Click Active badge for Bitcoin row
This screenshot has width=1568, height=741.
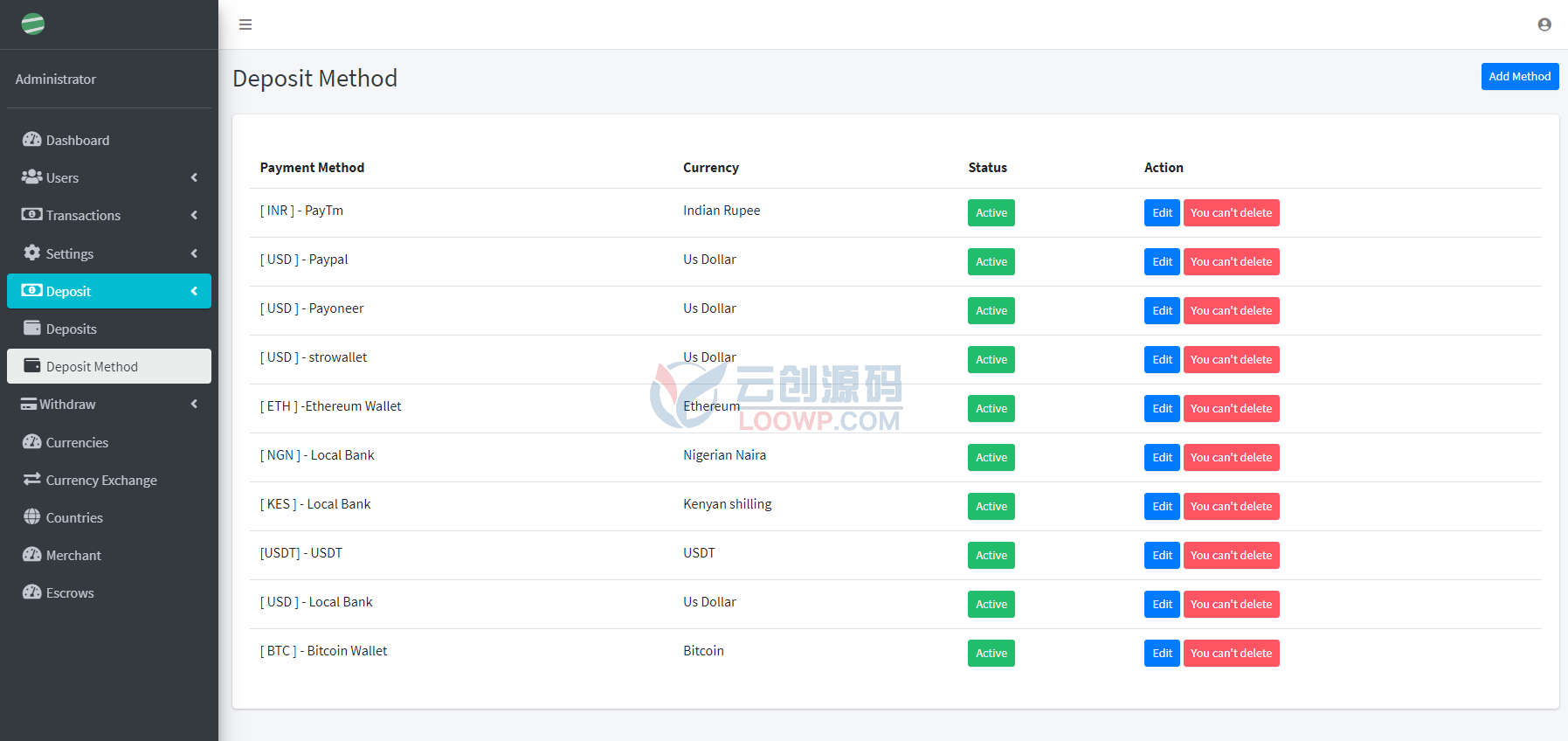pos(991,653)
